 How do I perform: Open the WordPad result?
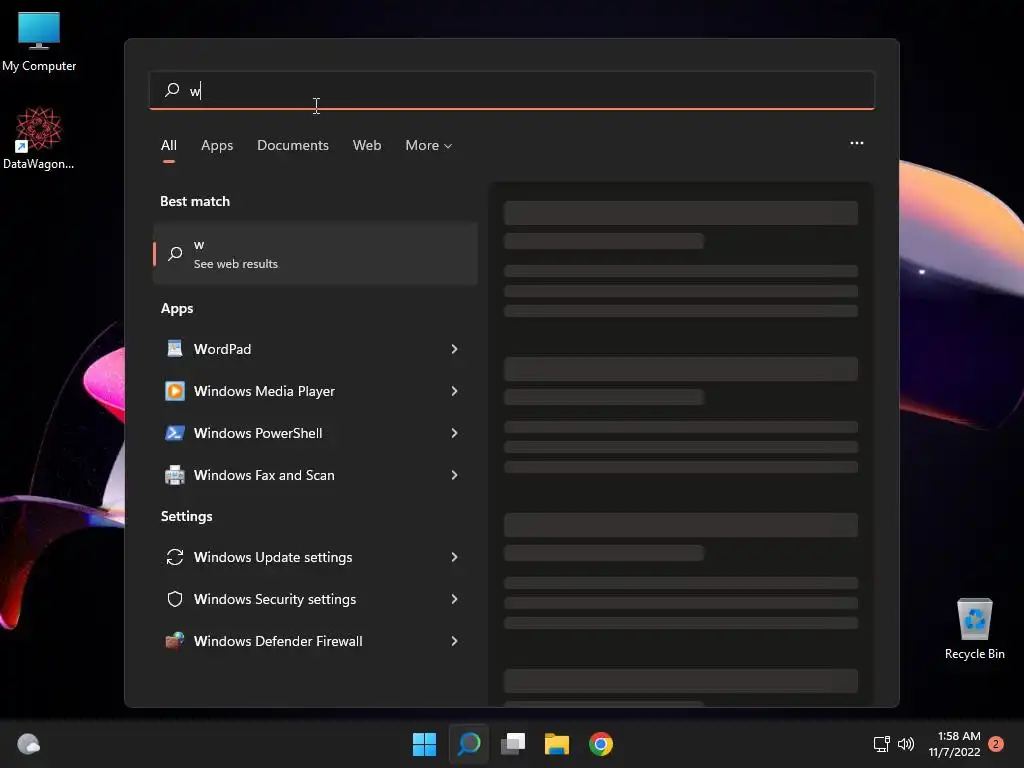coord(313,349)
